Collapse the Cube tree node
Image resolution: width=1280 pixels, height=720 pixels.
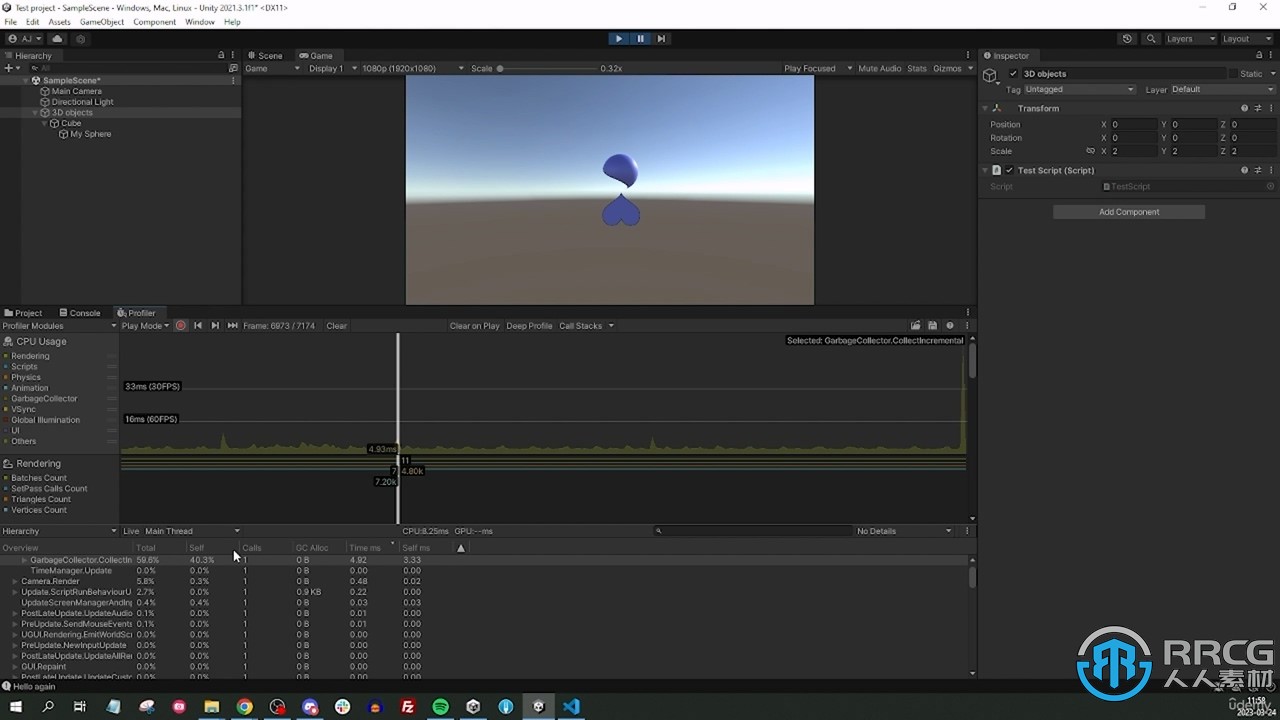(x=45, y=124)
